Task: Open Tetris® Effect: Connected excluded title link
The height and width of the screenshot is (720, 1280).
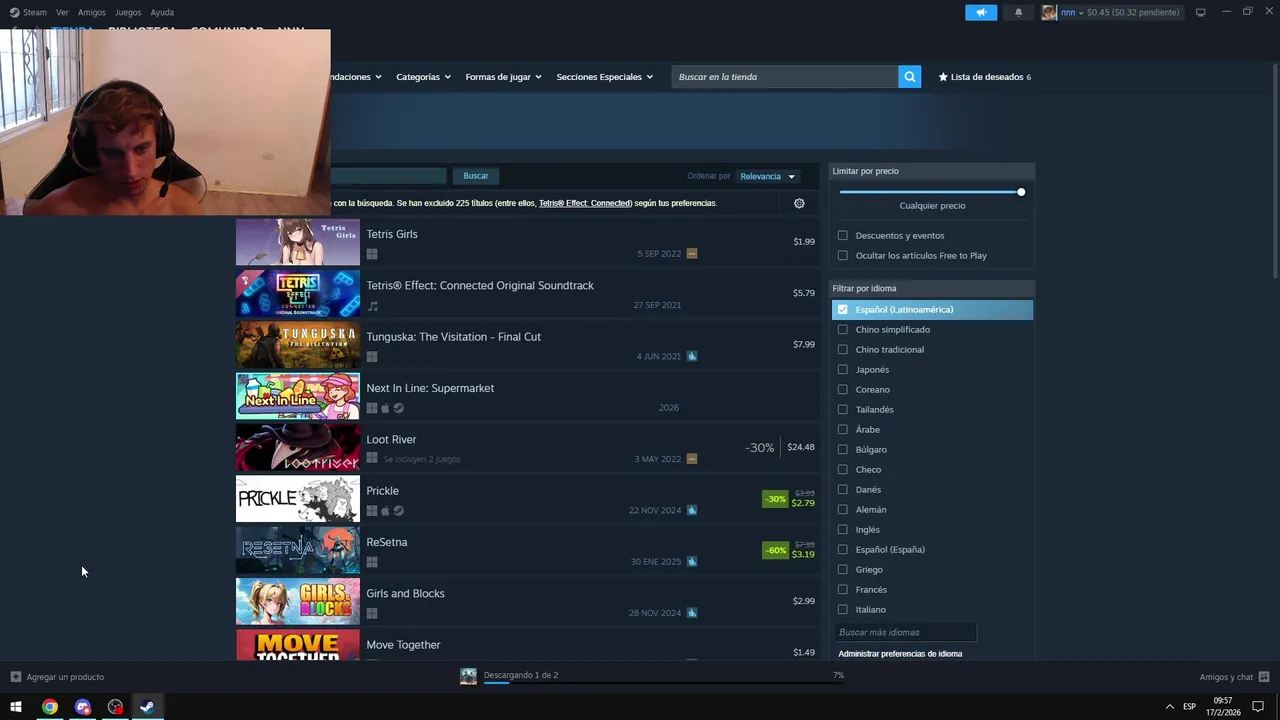Action: [585, 203]
